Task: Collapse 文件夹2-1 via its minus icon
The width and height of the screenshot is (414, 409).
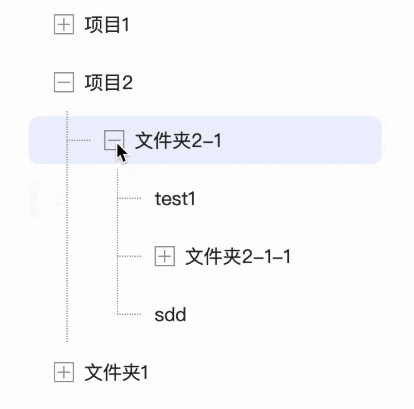Action: pyautogui.click(x=114, y=140)
